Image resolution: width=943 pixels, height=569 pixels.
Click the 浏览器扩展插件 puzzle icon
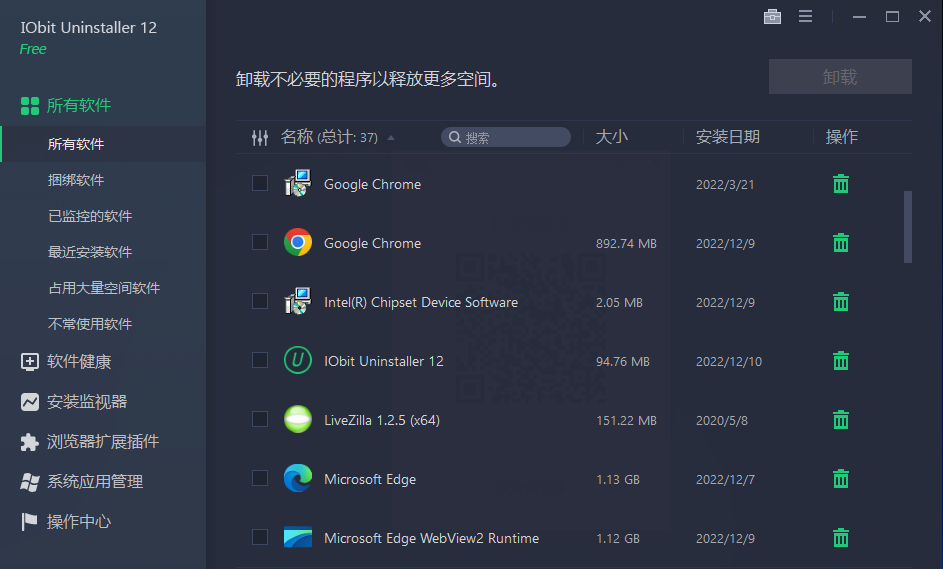29,442
